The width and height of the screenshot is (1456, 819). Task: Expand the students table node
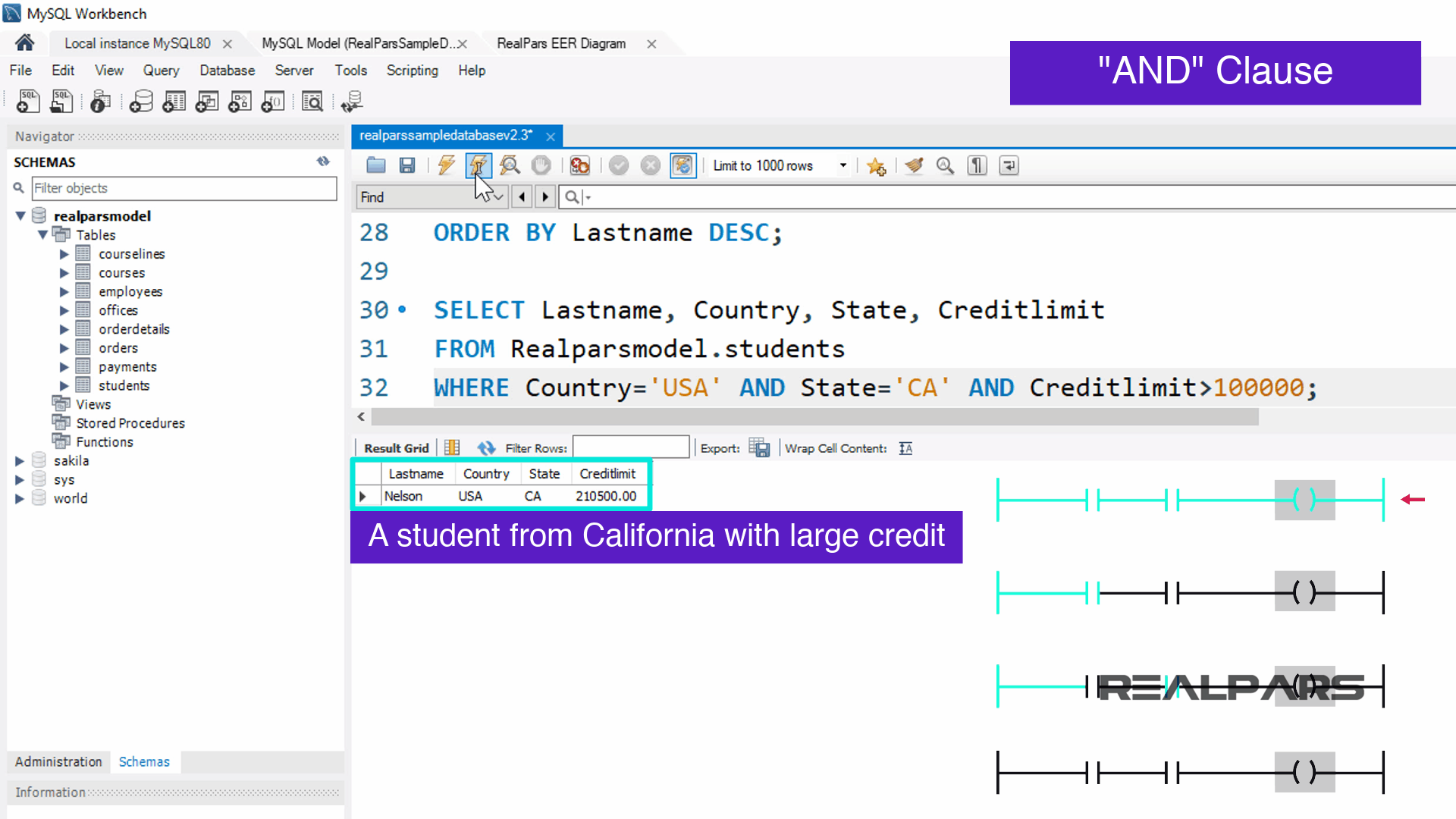64,385
